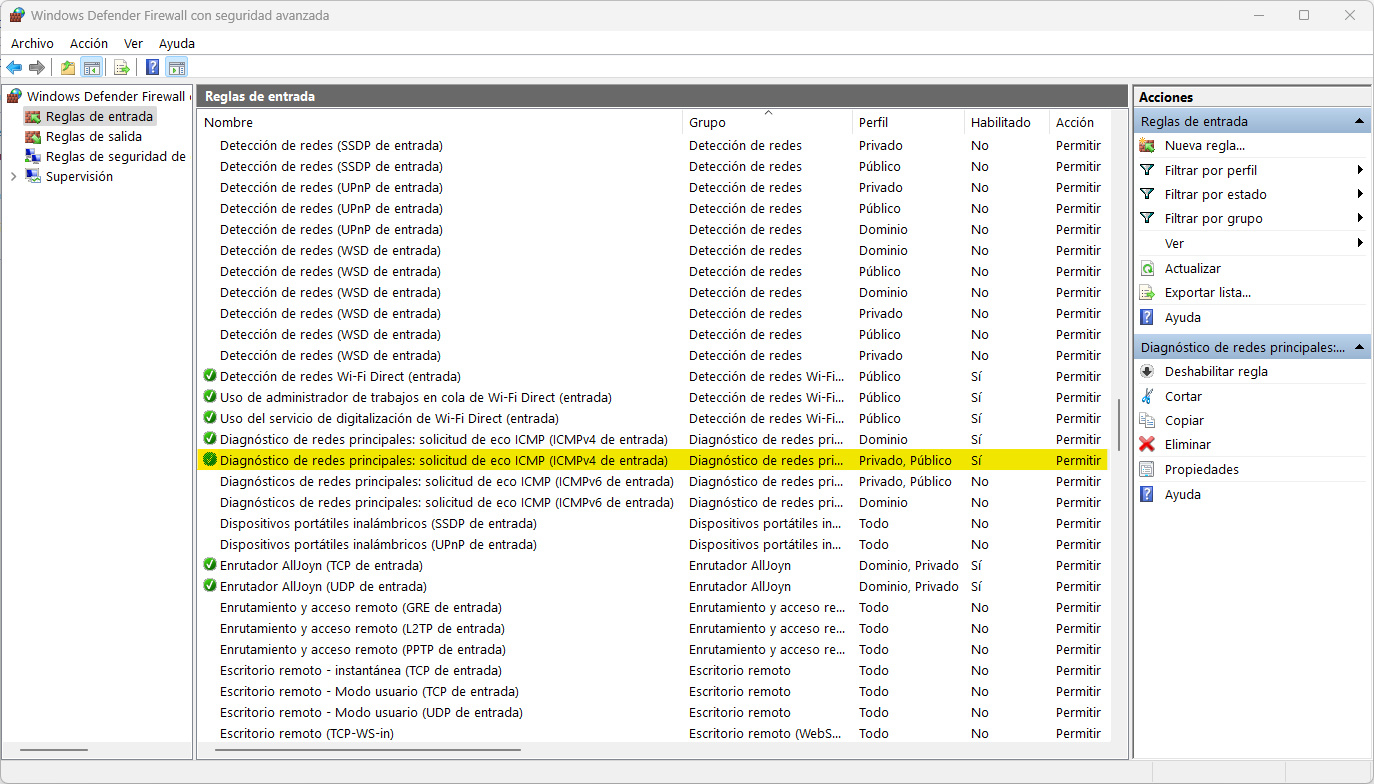1374x784 pixels.
Task: Click Actualizar refresh action
Action: [1192, 268]
